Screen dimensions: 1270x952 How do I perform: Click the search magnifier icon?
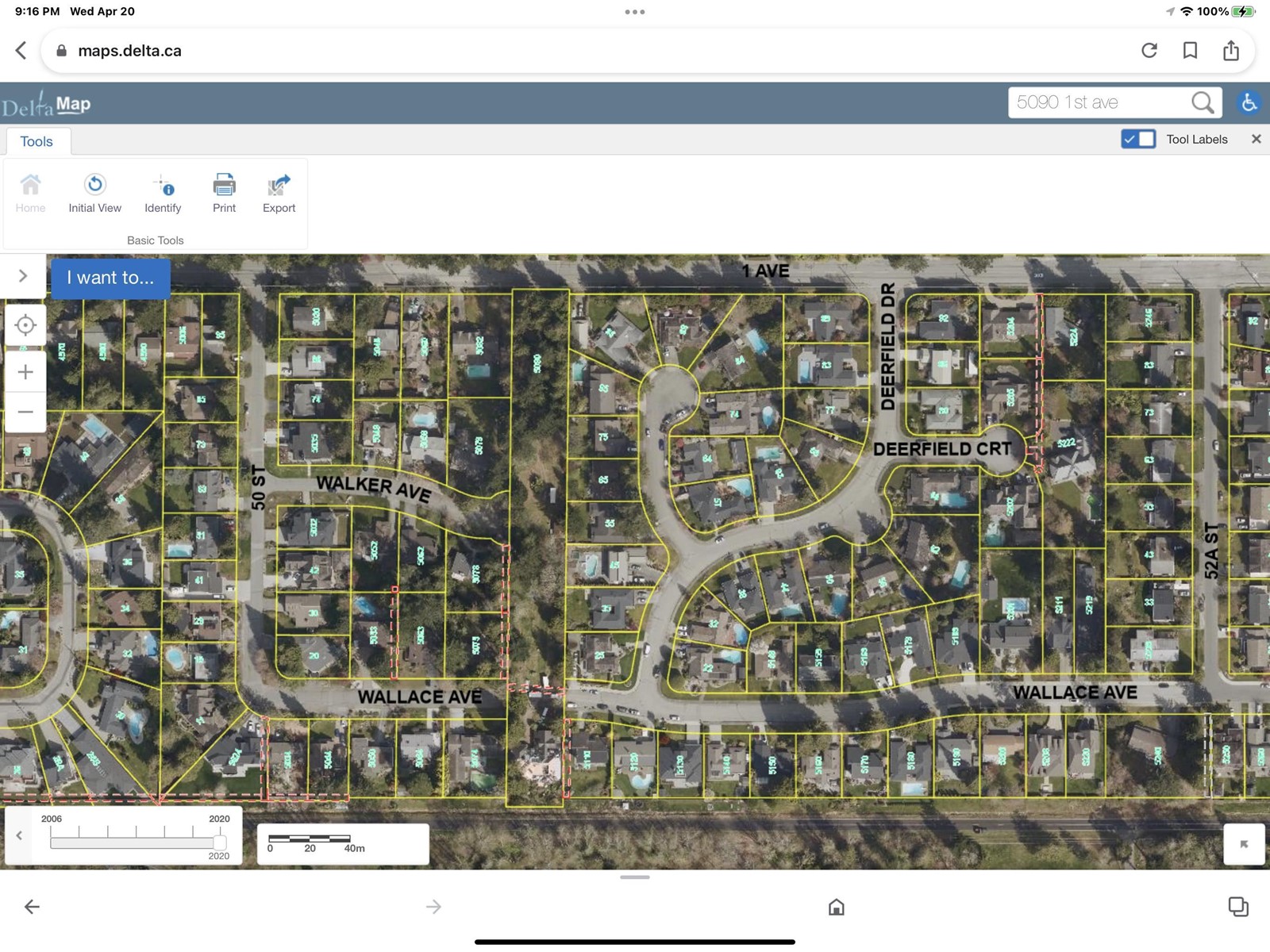click(1202, 102)
